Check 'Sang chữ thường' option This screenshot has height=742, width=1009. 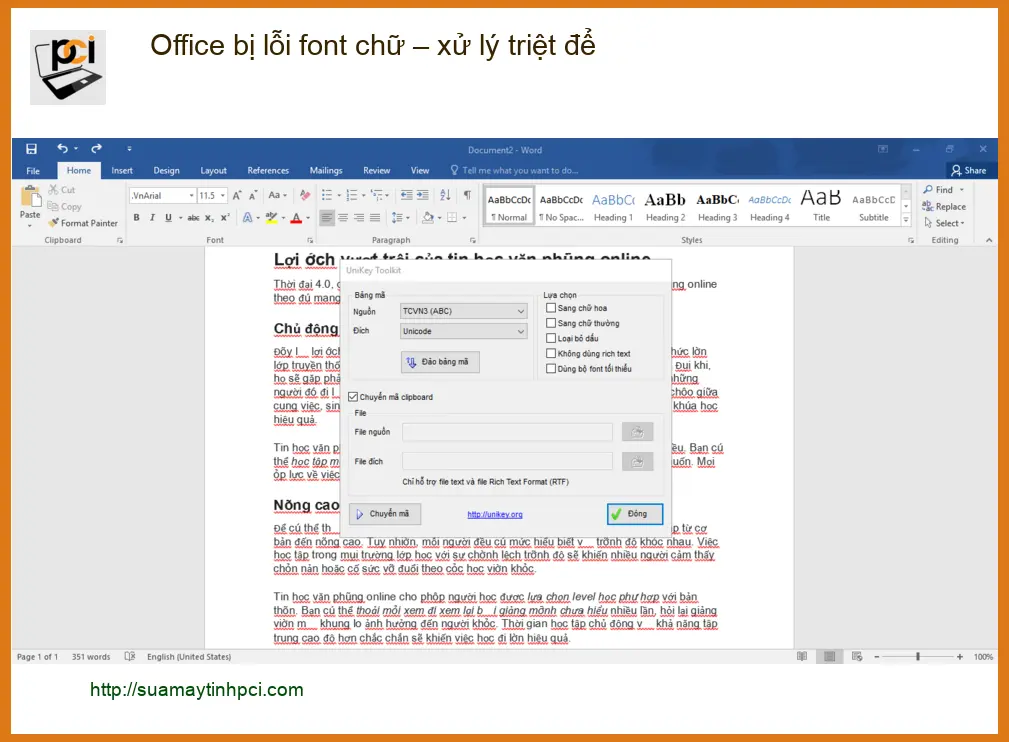click(x=551, y=323)
